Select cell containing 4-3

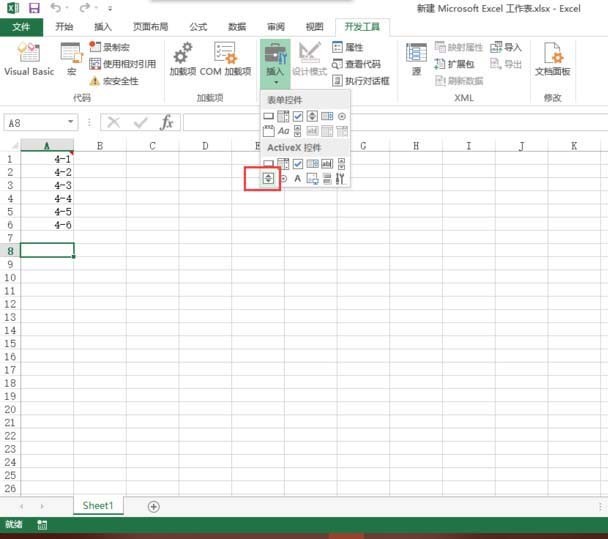47,185
